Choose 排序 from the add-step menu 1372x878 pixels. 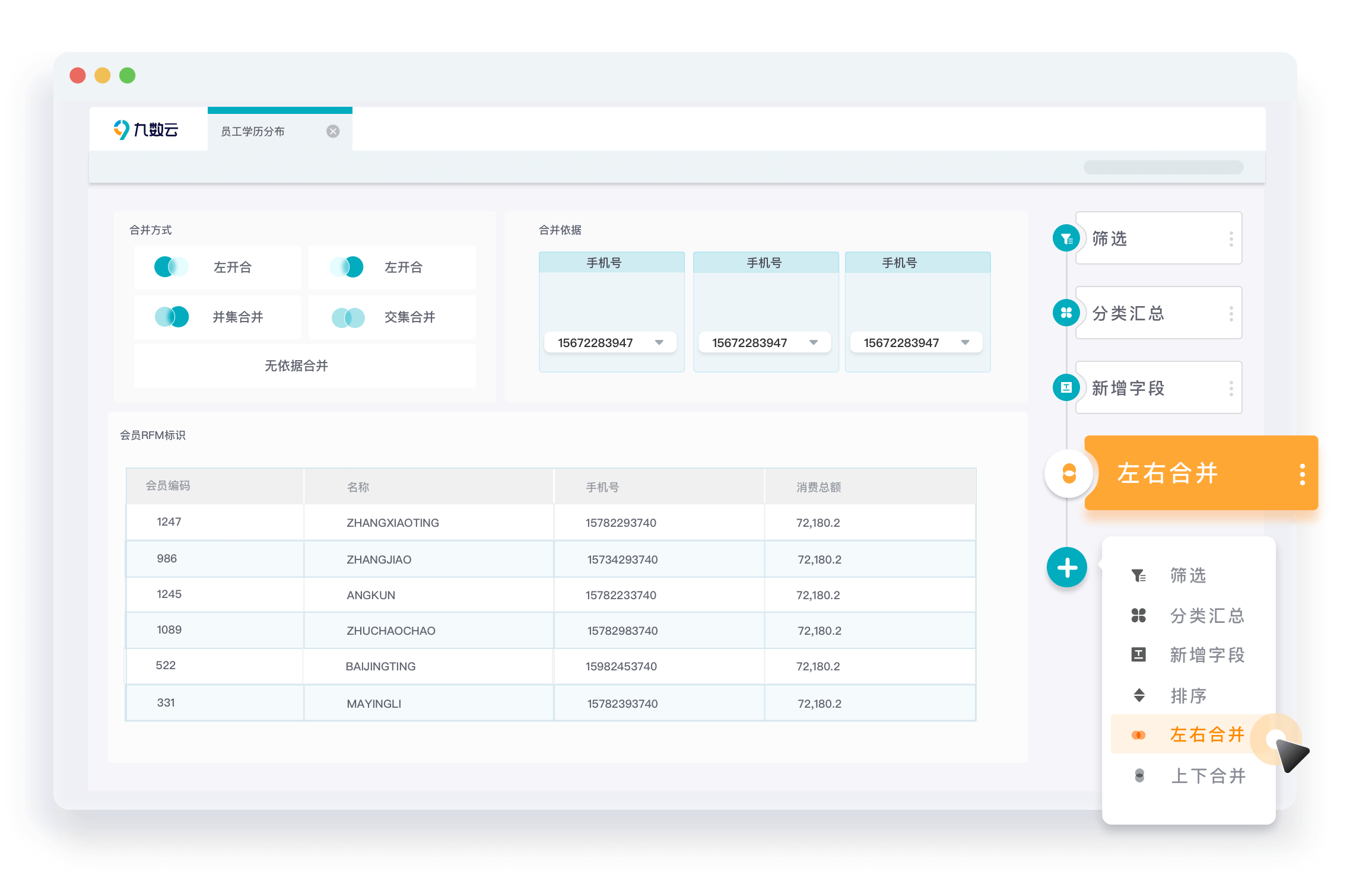tap(1188, 695)
